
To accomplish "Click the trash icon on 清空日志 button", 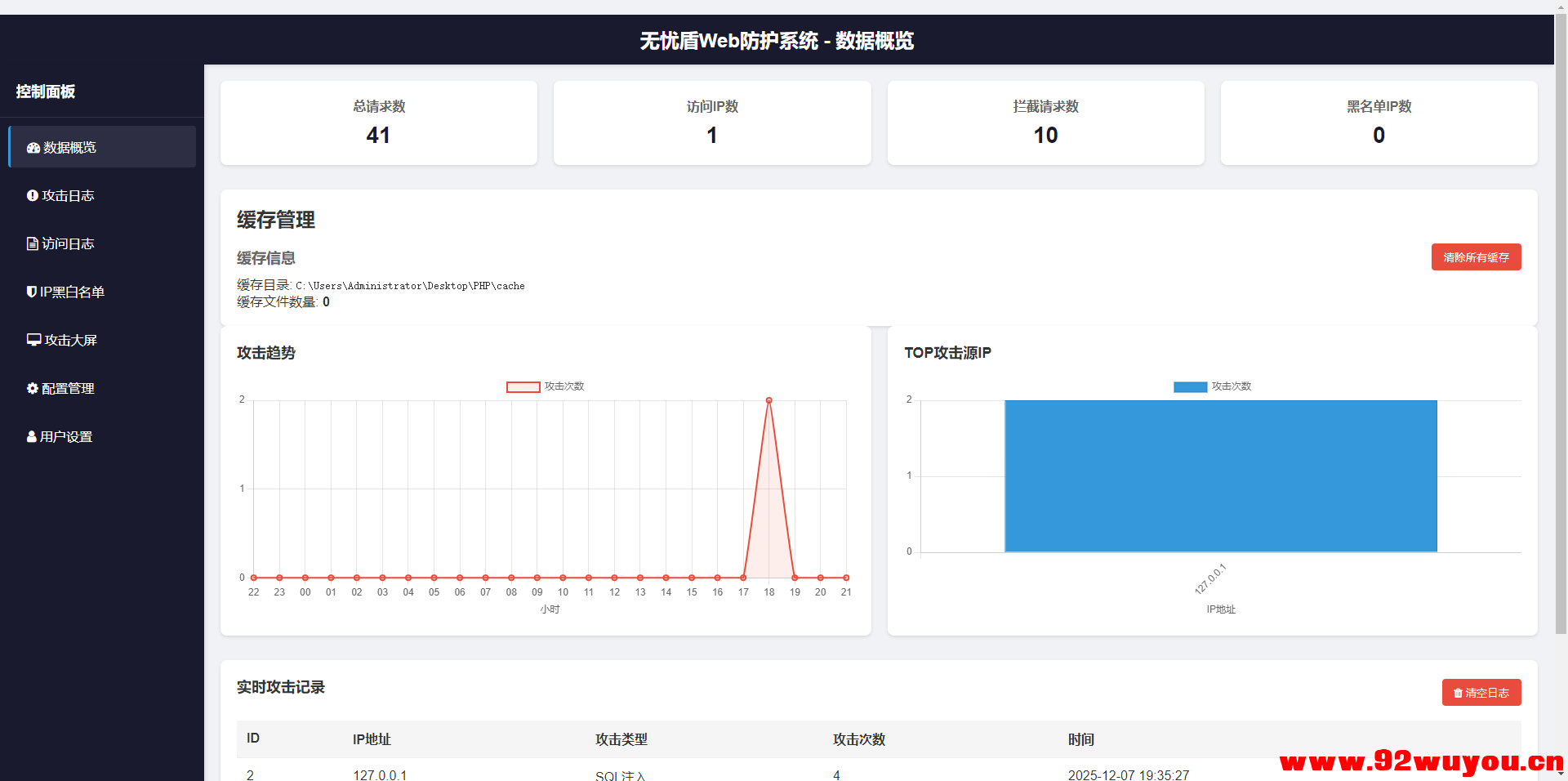I will click(1457, 692).
